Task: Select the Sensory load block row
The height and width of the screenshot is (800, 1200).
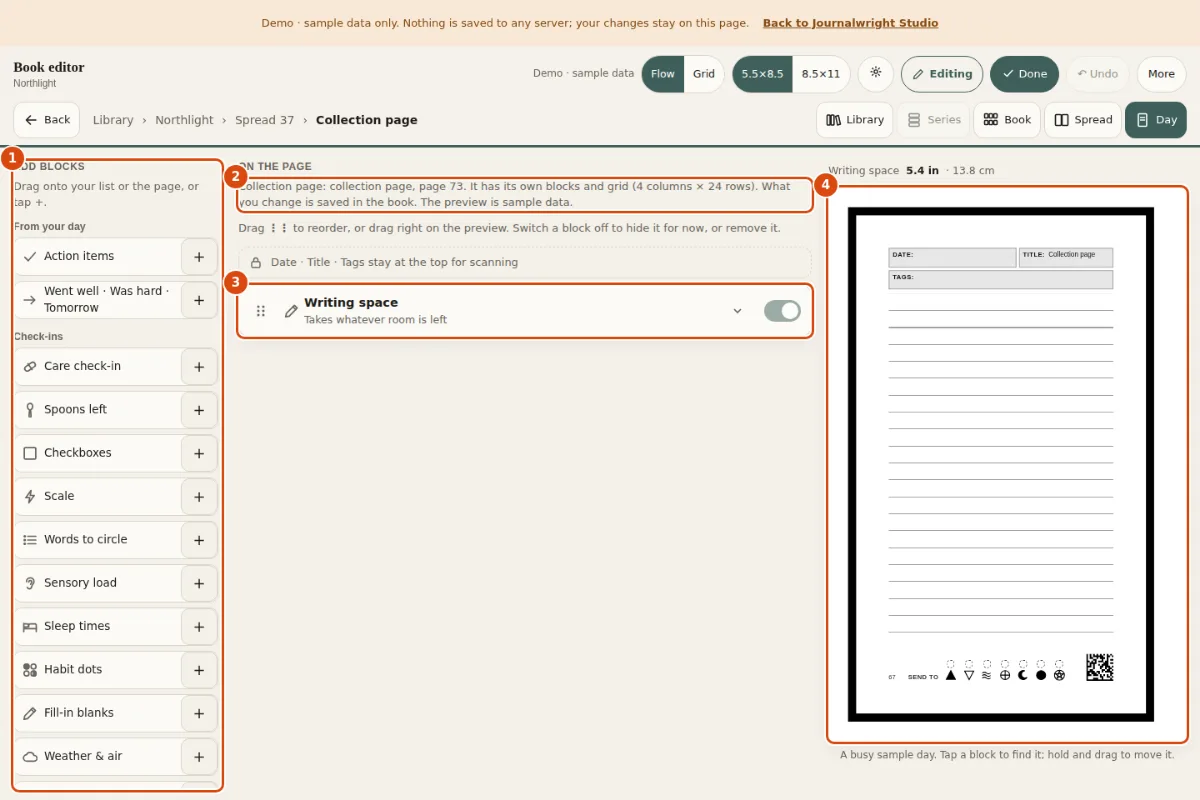Action: click(98, 582)
